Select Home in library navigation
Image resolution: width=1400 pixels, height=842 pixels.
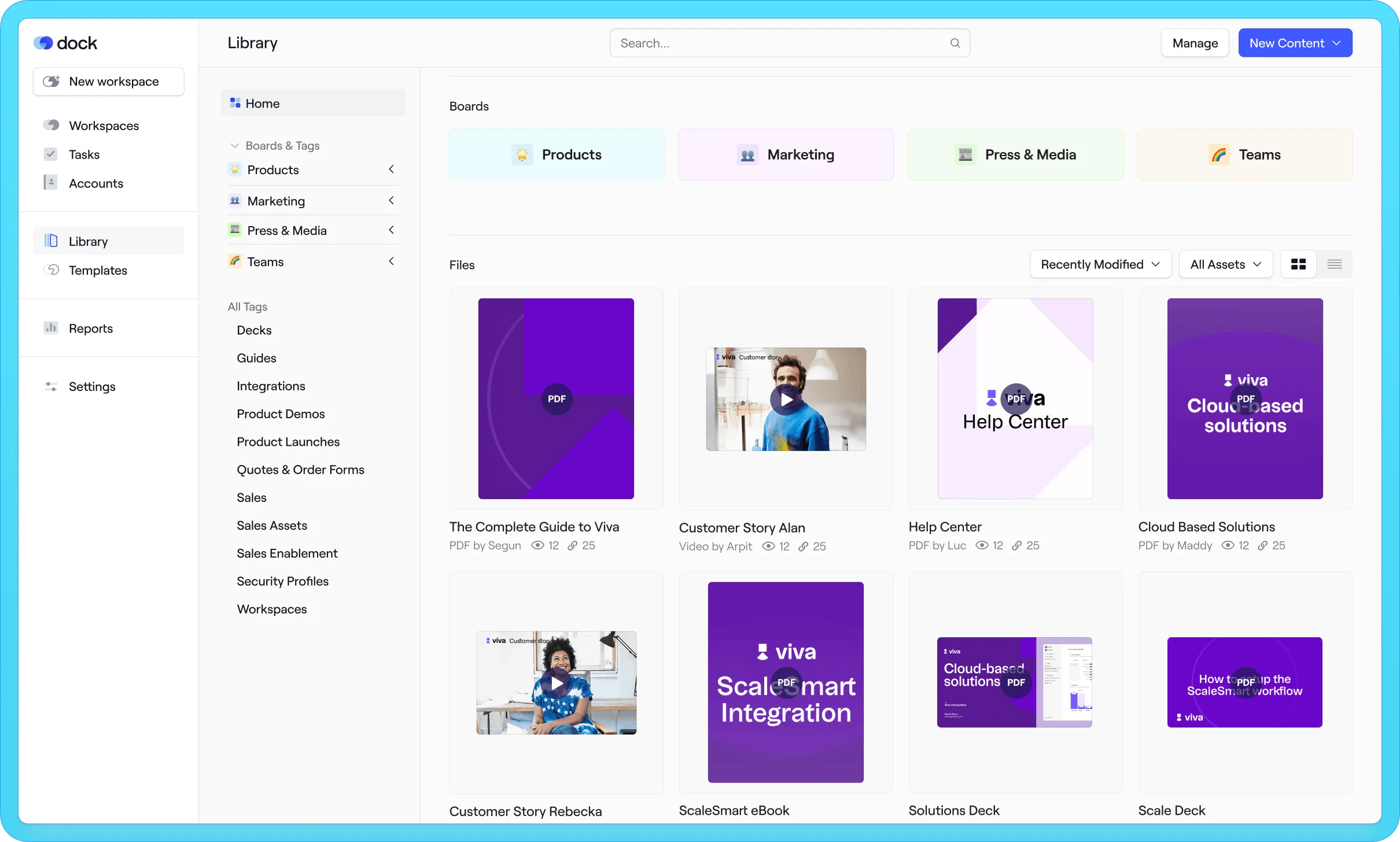click(262, 104)
